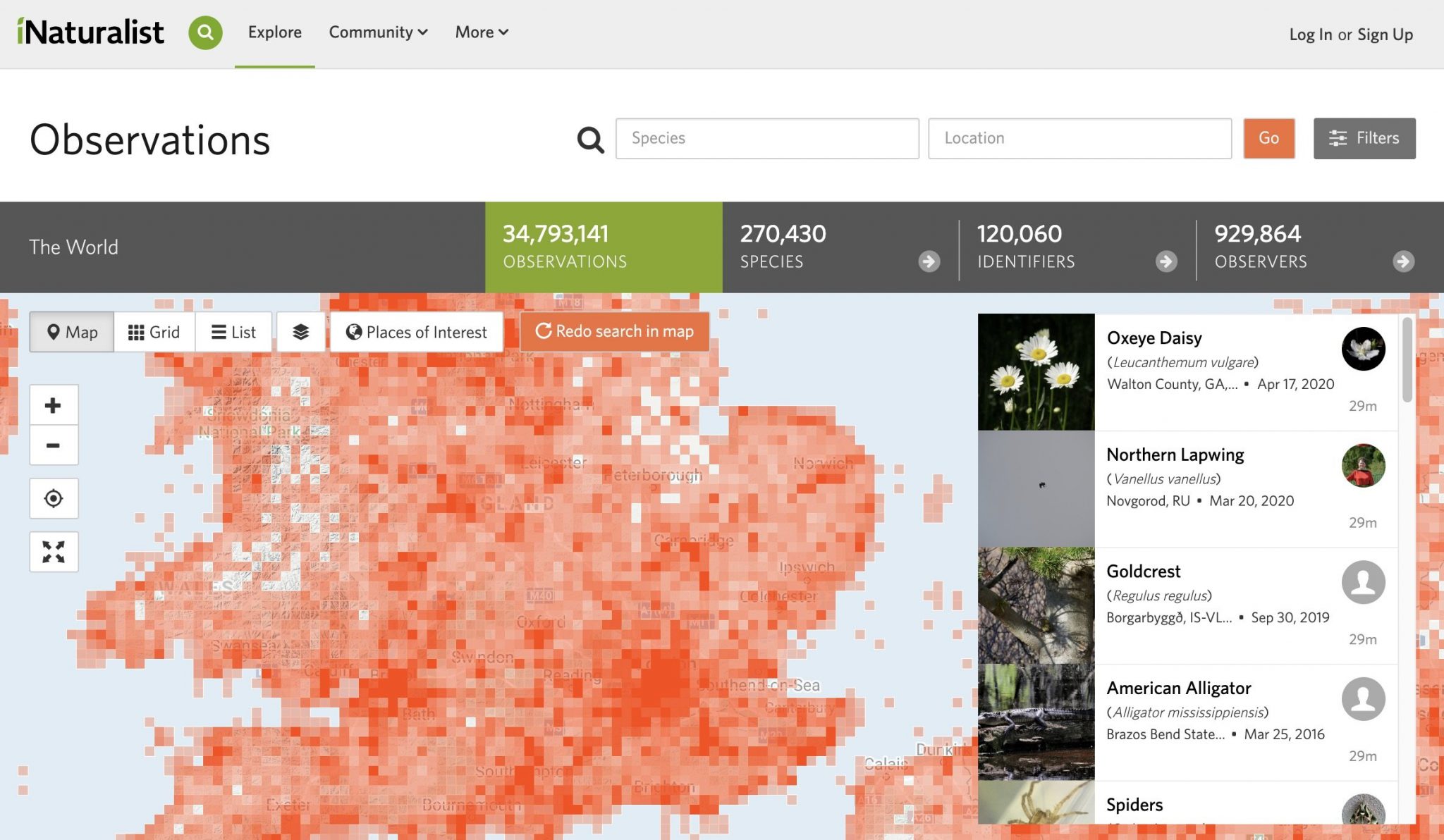This screenshot has width=1444, height=840.
Task: Click the Oxeye Daisy thumbnail photo
Action: (1035, 371)
